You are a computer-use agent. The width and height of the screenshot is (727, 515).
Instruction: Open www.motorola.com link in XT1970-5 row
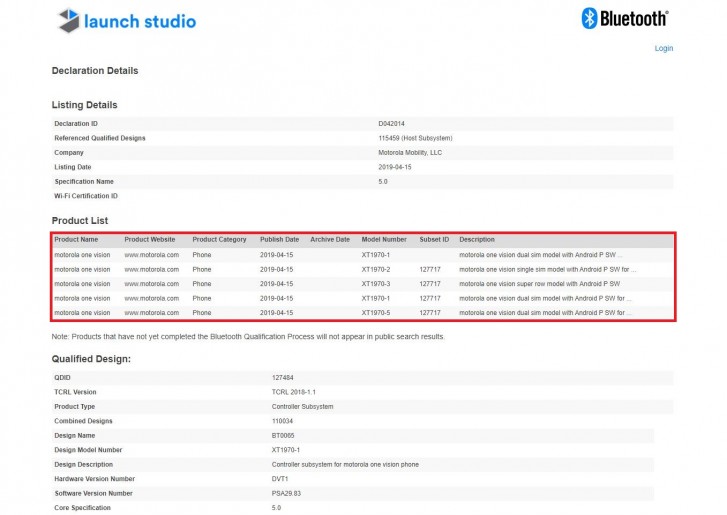151,313
